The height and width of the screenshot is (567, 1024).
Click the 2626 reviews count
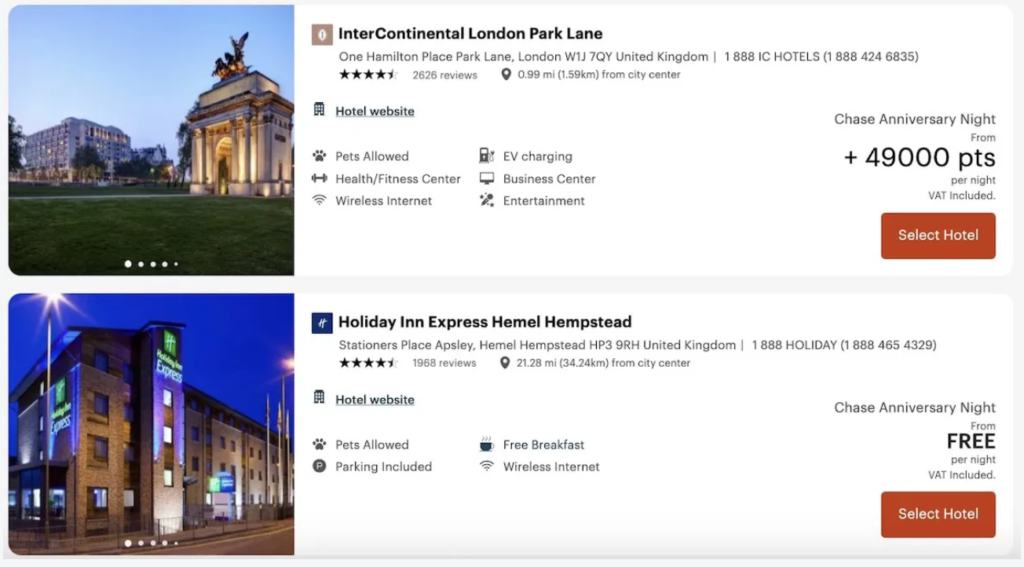[x=445, y=75]
